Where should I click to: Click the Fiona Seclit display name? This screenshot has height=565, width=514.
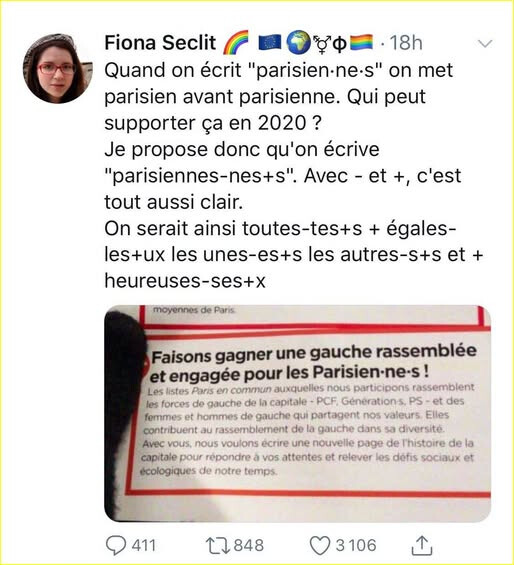(x=160, y=43)
